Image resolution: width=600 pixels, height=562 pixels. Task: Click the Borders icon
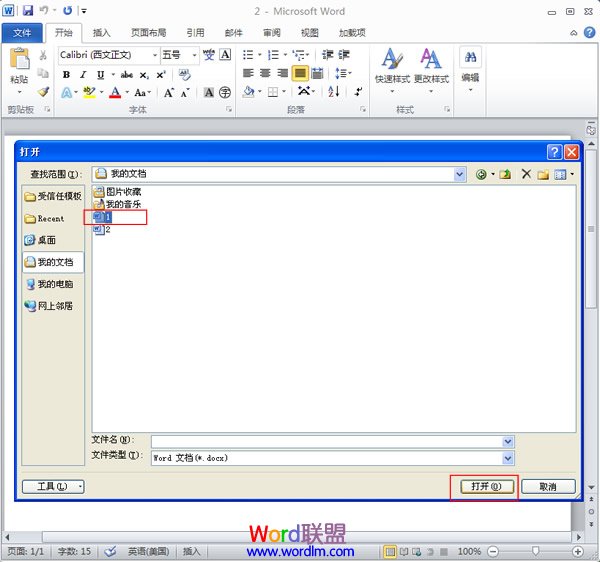pos(273,92)
